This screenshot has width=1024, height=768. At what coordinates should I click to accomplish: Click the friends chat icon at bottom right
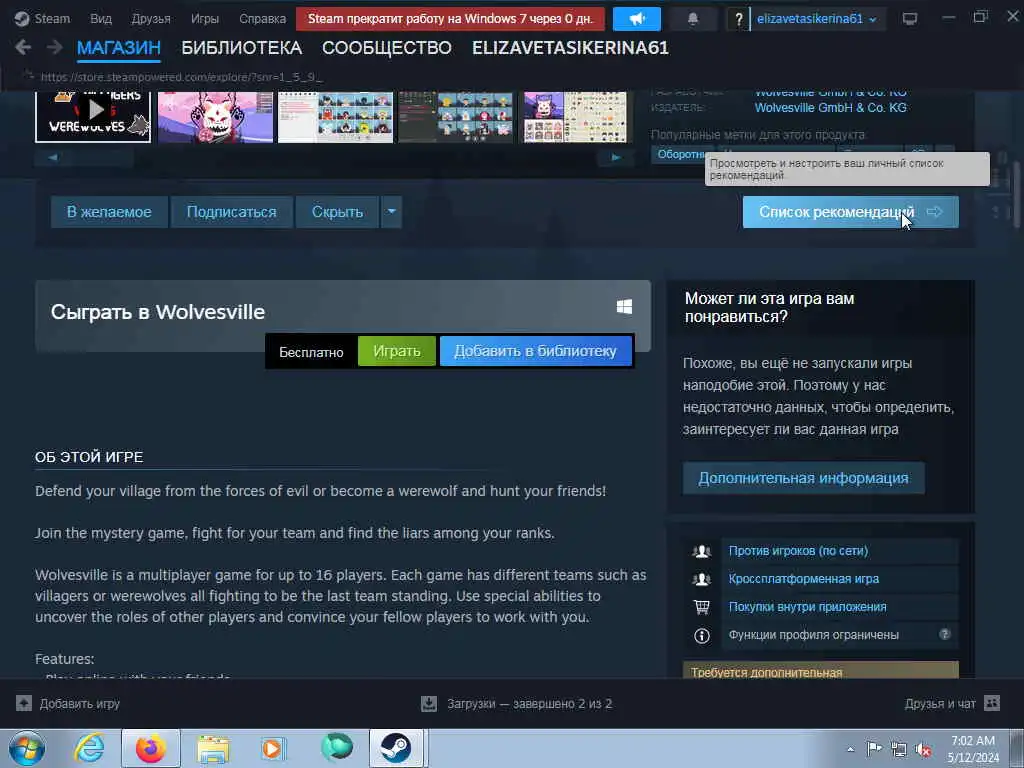[x=991, y=703]
